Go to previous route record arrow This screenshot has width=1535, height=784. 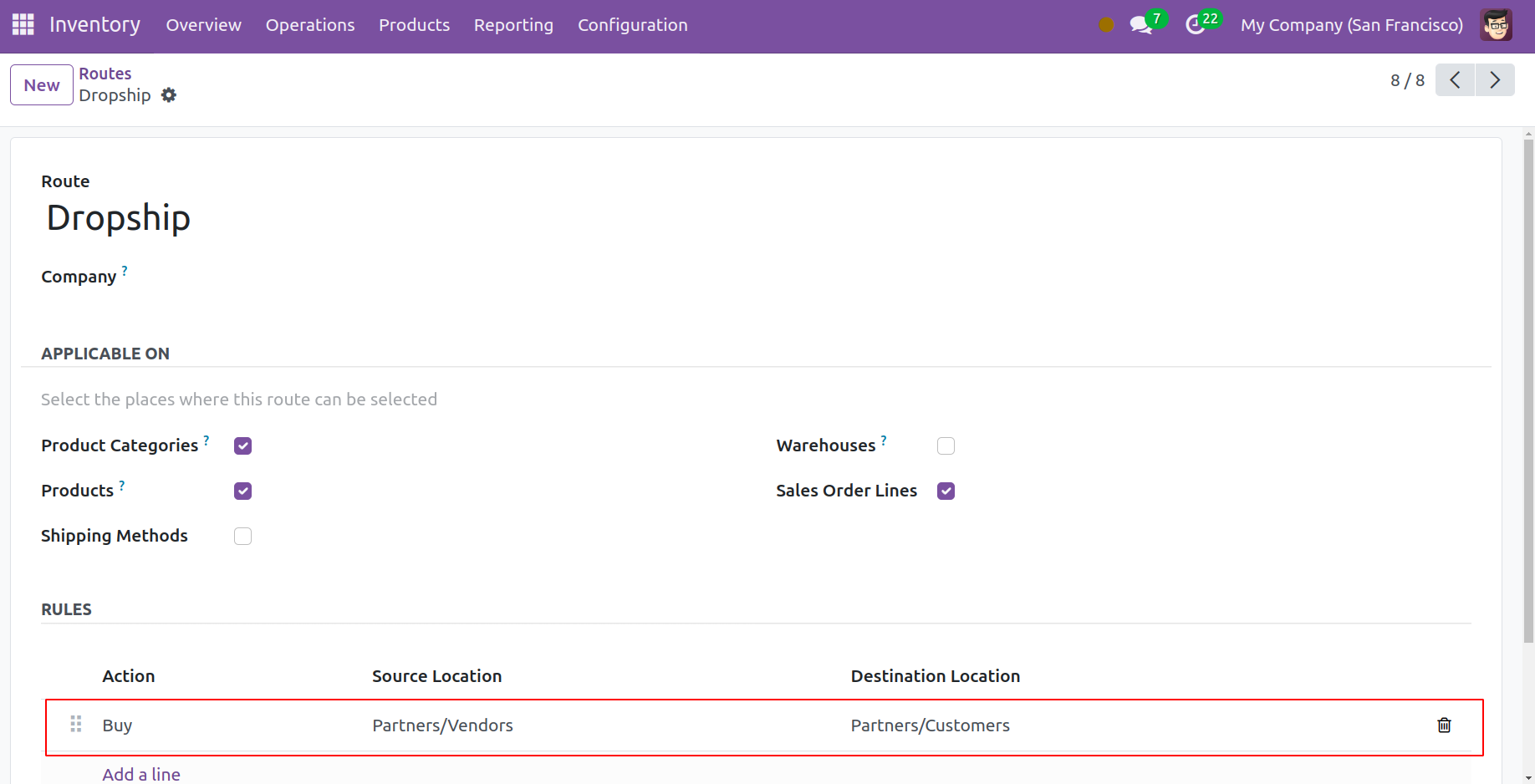tap(1455, 80)
